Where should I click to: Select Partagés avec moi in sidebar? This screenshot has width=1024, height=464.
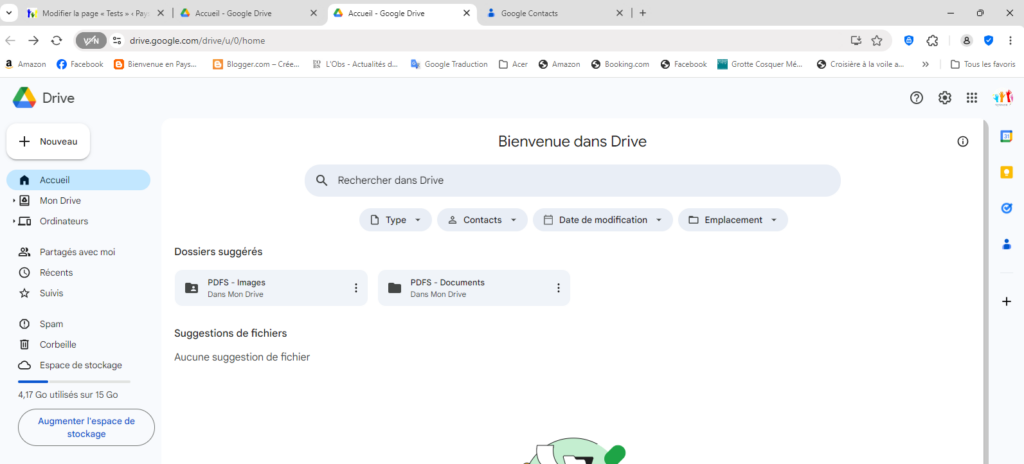(x=77, y=252)
